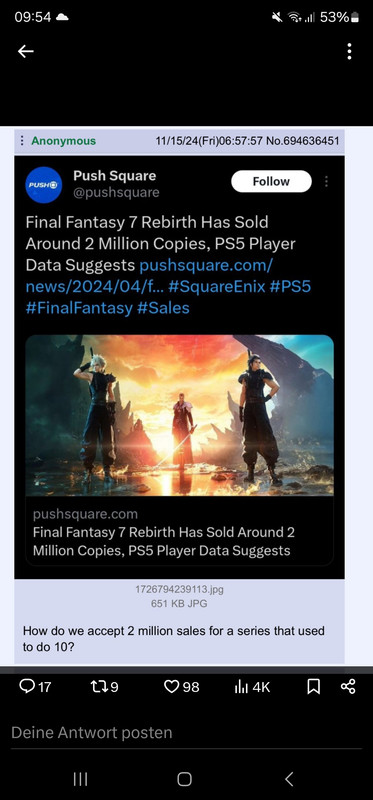Click the Follow button for Push Square
373x800 pixels.
[271, 181]
